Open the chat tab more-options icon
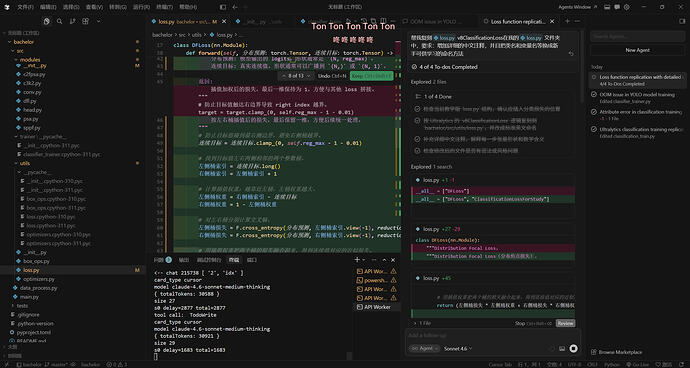Viewport: 690px width, 368px height. tap(577, 21)
